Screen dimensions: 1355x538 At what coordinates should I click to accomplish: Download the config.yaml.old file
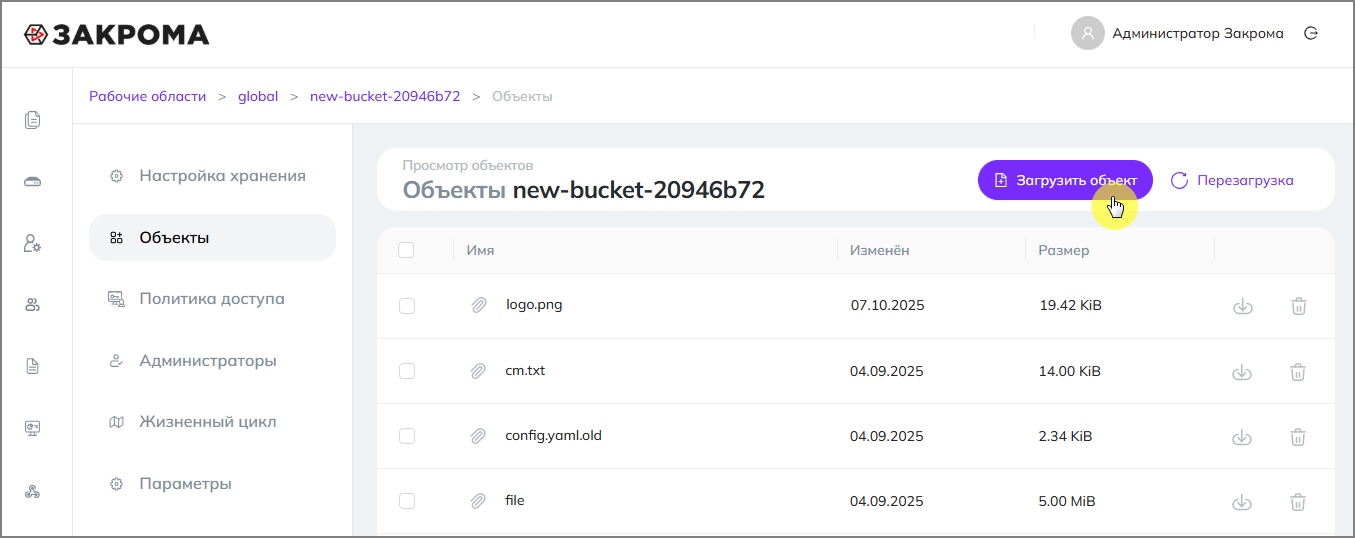(1242, 437)
